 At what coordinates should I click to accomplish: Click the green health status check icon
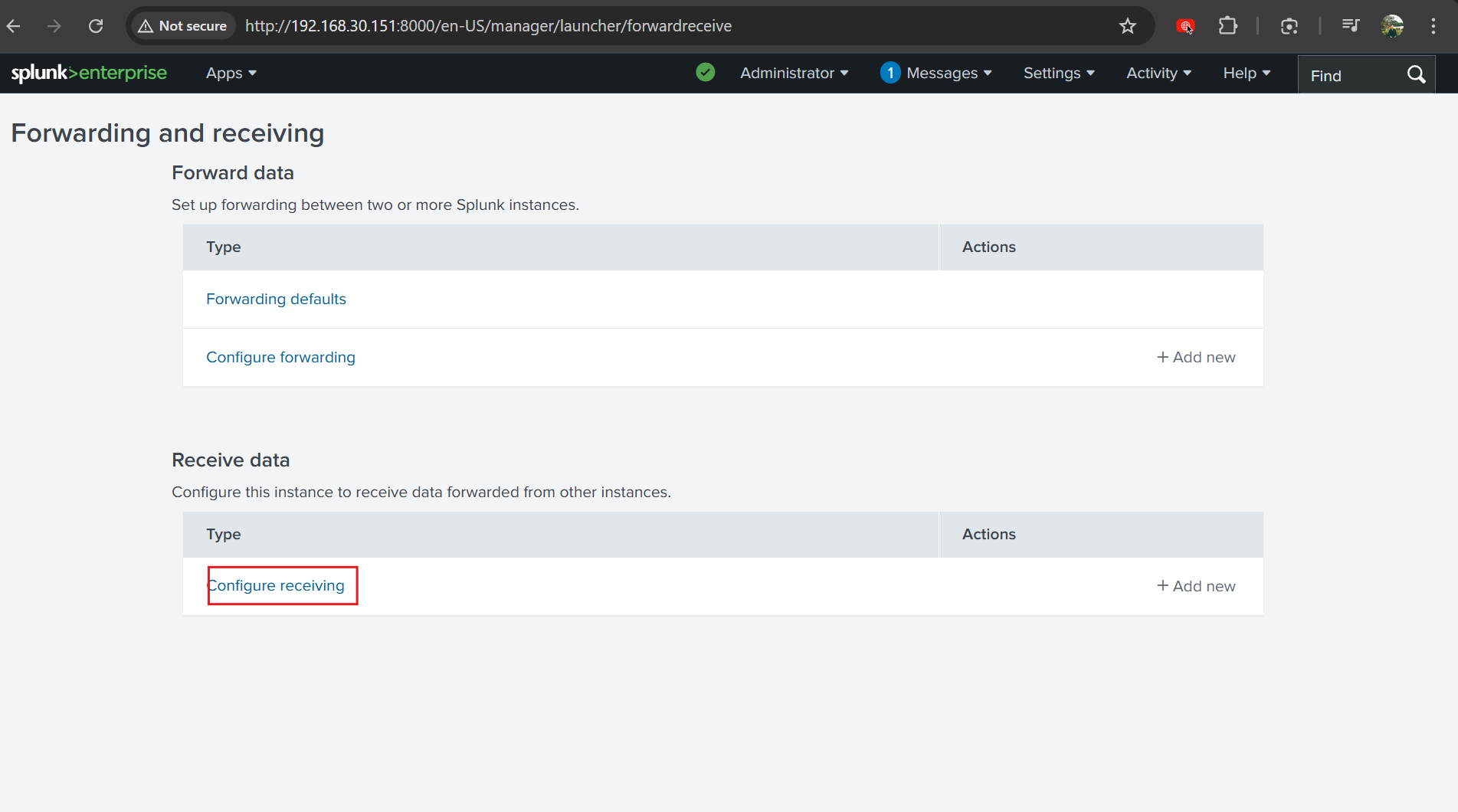click(705, 73)
